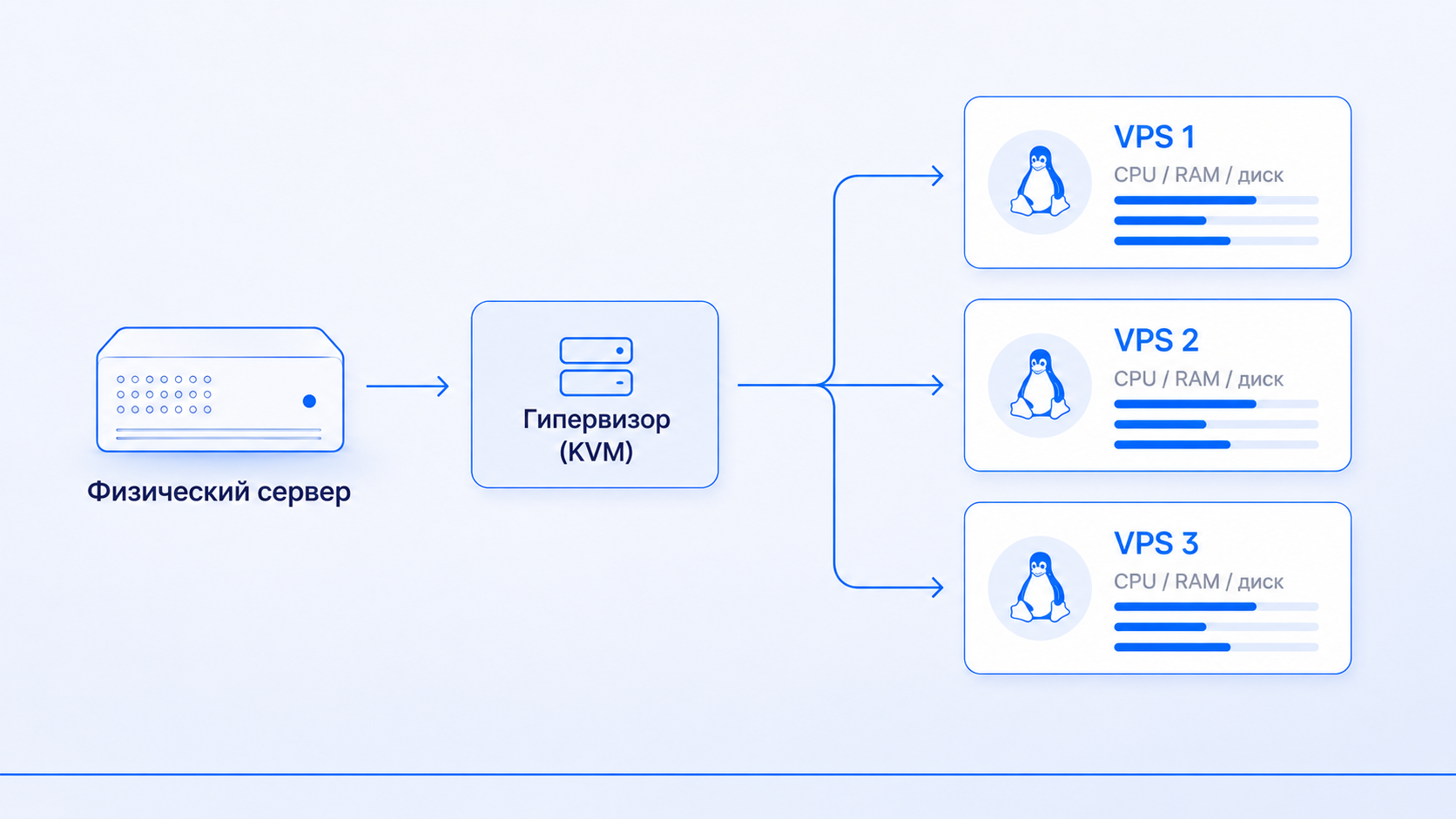1456x819 pixels.
Task: Click the "Гипервизор (KVM)" label
Action: coord(597,435)
